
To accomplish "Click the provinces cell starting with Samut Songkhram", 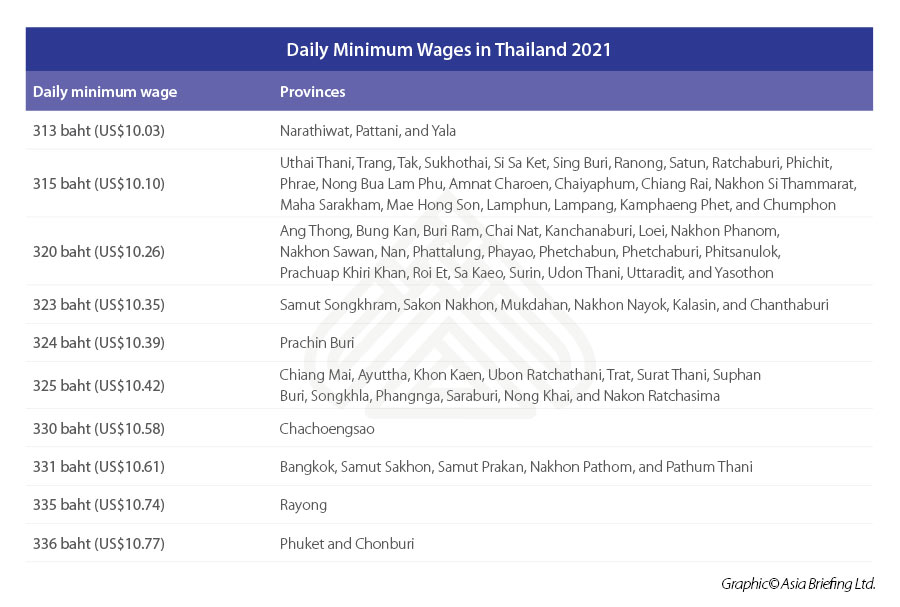I will (x=554, y=304).
